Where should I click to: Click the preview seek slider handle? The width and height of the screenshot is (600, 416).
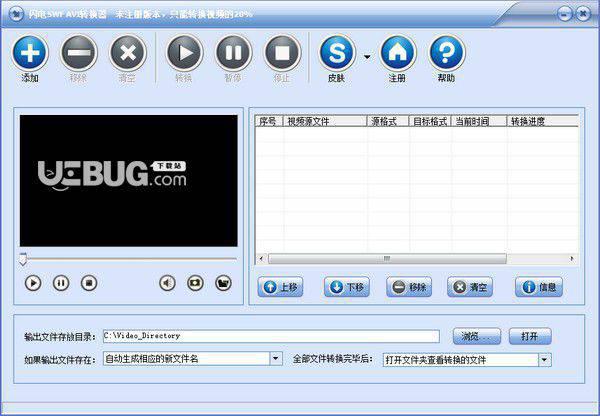click(23, 259)
